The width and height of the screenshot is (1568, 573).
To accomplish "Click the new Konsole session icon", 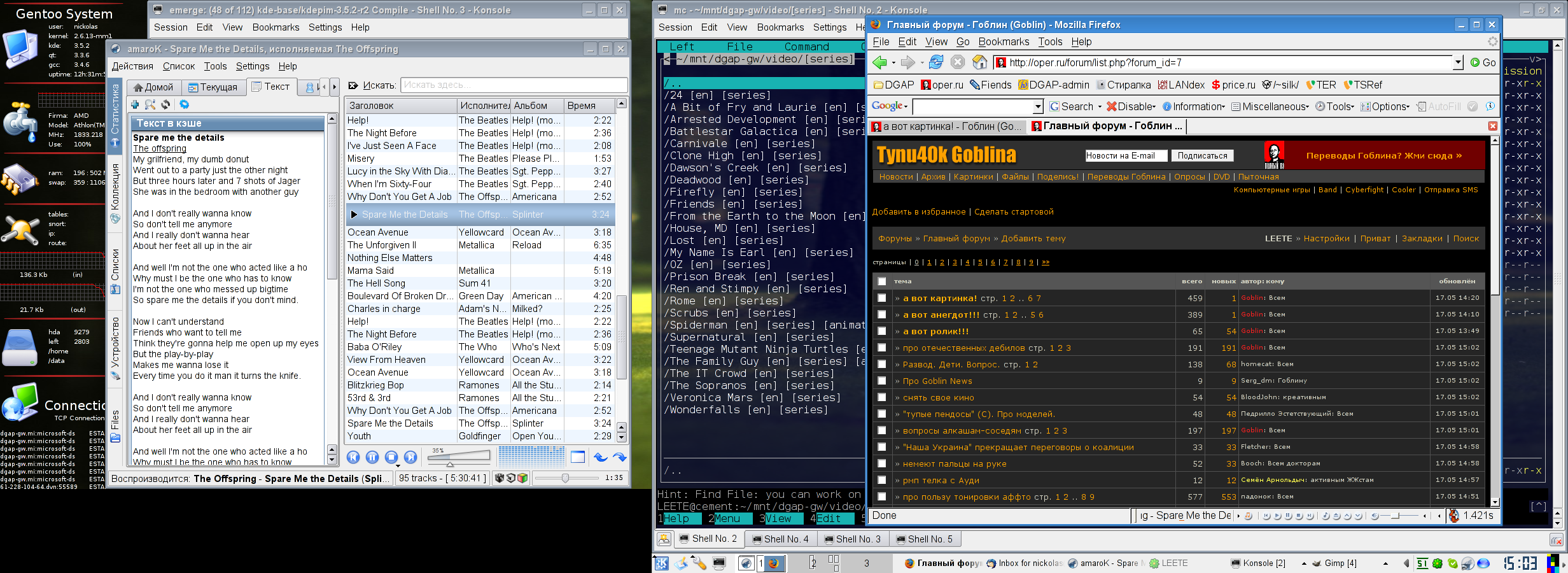I will 664,539.
